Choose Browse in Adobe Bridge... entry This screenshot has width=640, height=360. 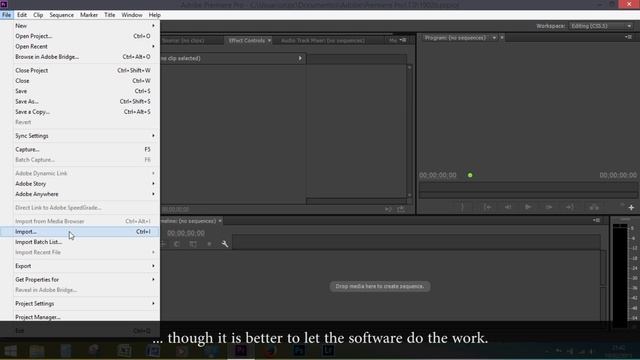80,57
